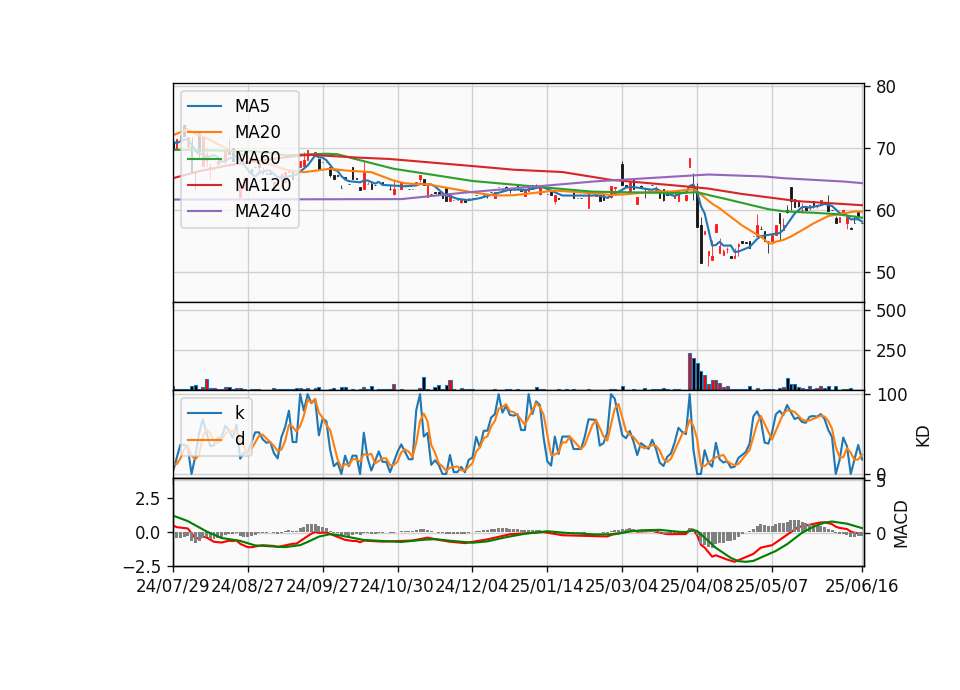Screen dimensions: 960x690
Task: Click the 24/10/30 date axis label
Action: pos(397,586)
